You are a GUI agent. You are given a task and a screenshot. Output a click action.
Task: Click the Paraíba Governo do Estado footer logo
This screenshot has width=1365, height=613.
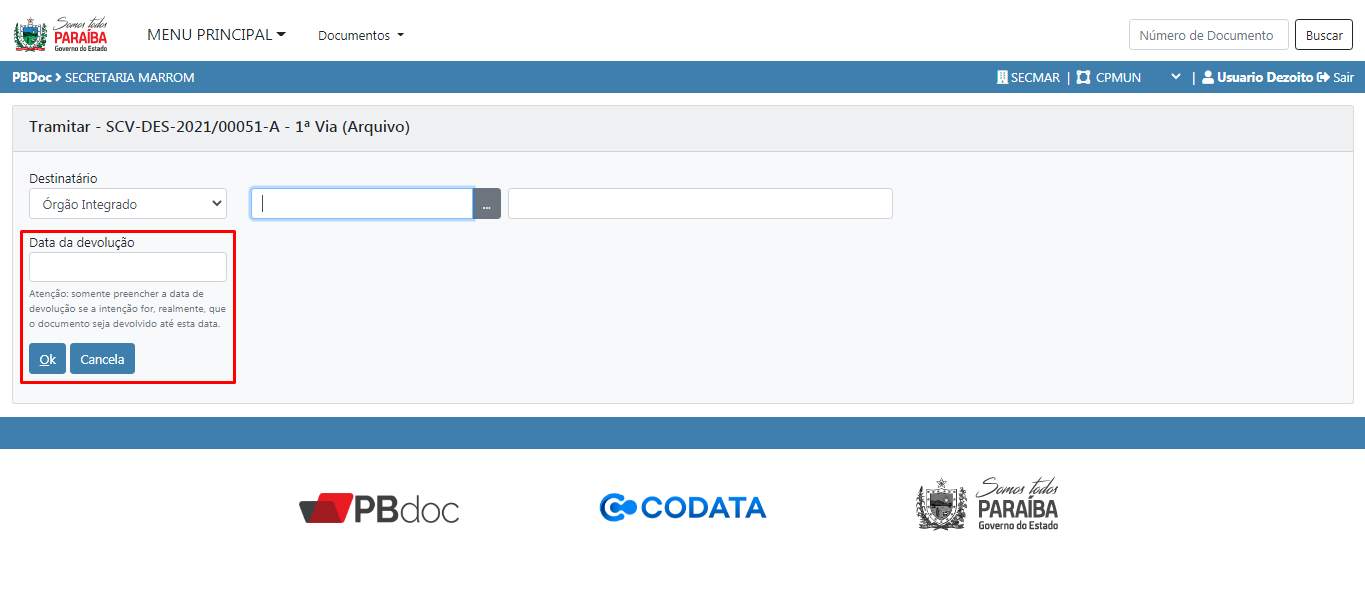987,503
